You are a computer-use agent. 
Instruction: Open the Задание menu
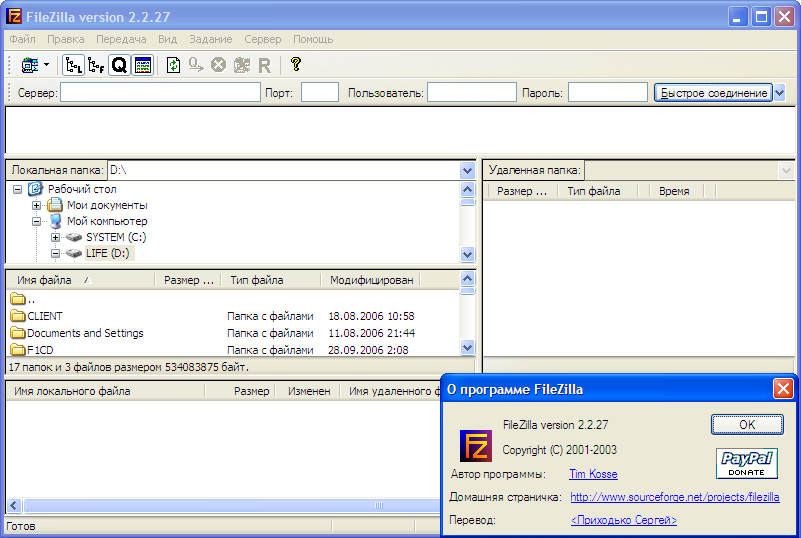coord(210,39)
